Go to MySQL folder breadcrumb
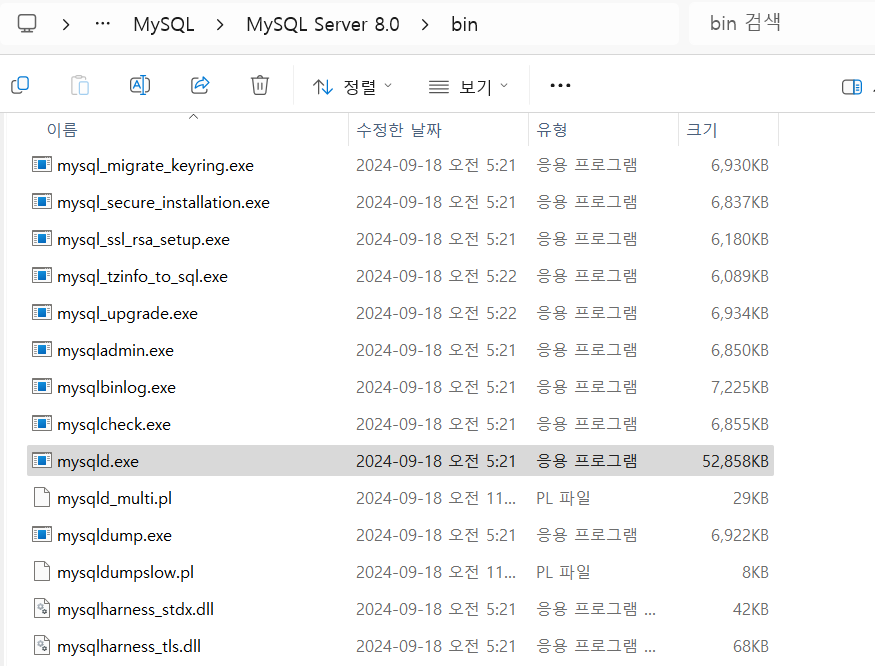Screen dimensions: 875x666 [164, 25]
